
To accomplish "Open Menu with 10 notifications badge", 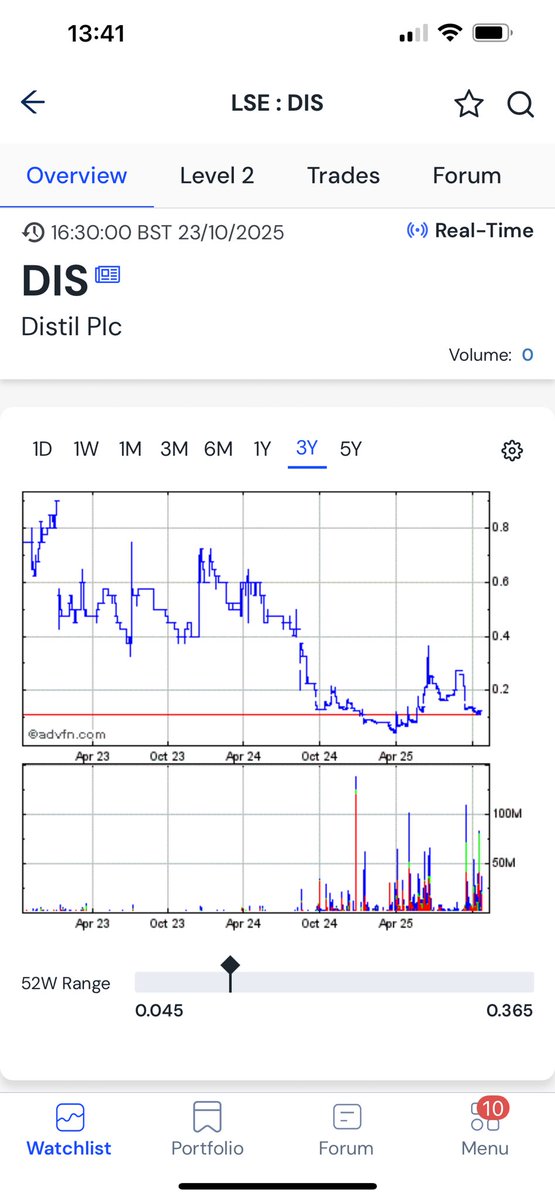I will (x=485, y=1130).
